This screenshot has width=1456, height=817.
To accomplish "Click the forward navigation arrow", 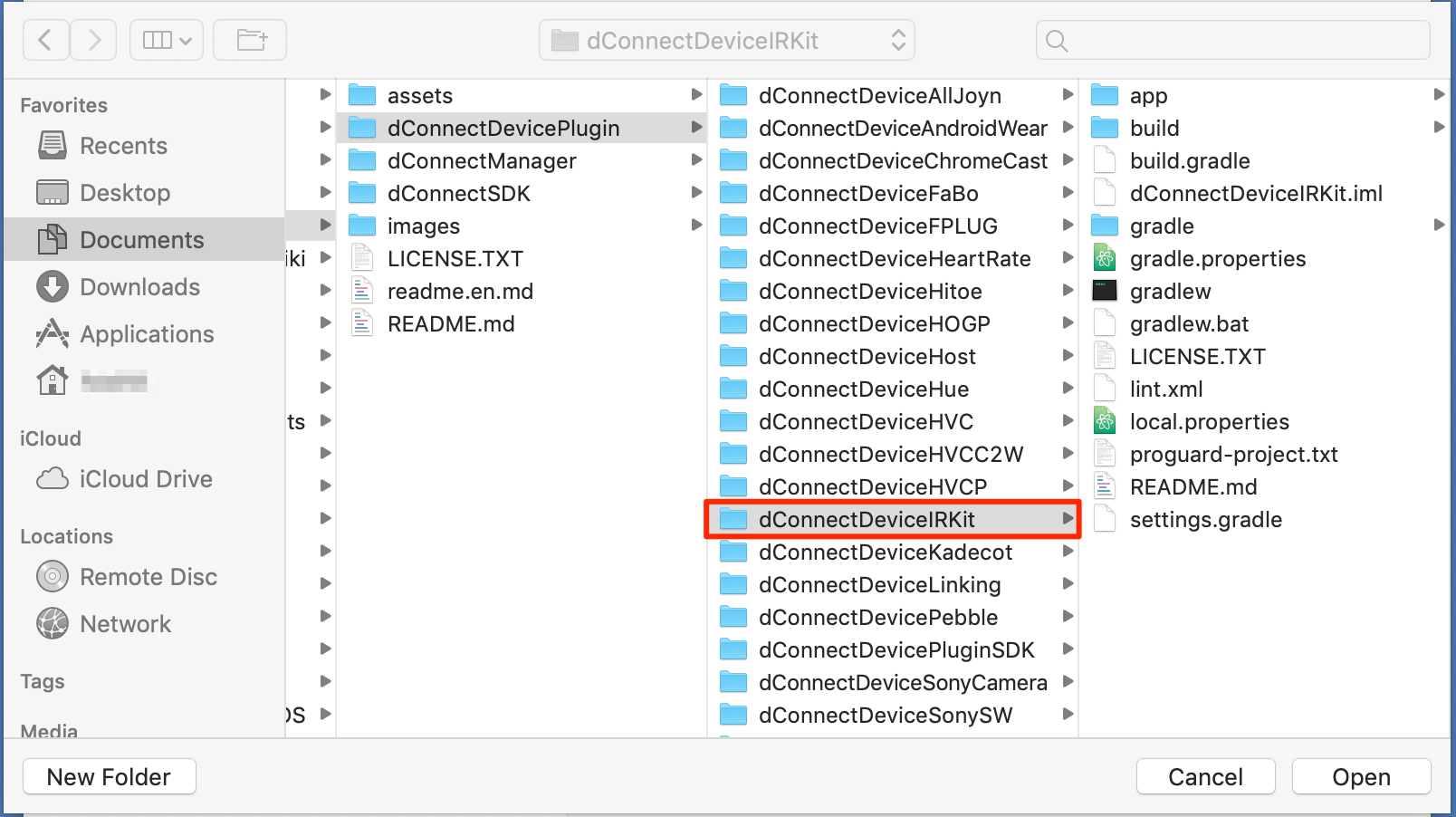I will coord(93,41).
